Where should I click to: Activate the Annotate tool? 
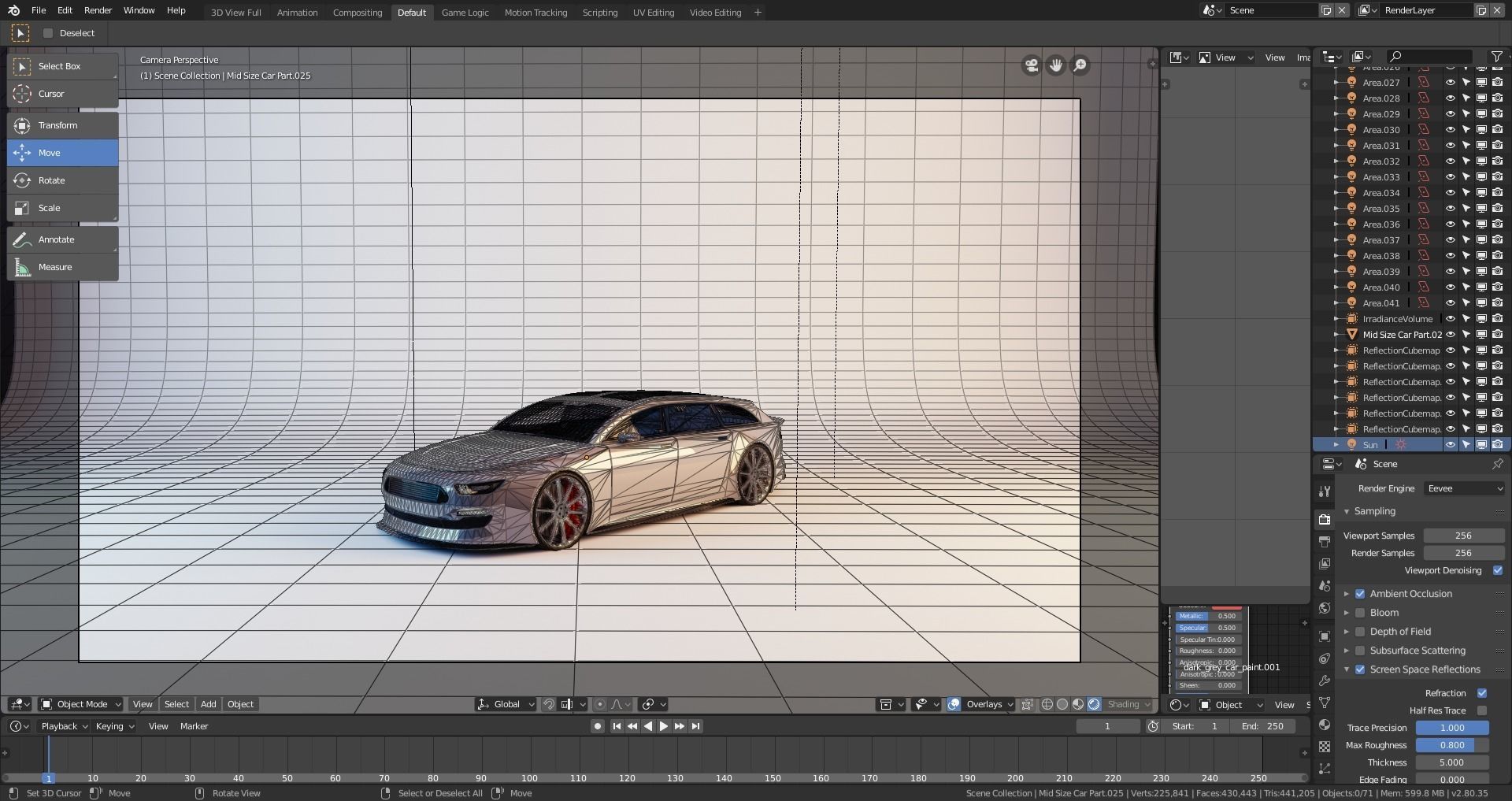(63, 239)
